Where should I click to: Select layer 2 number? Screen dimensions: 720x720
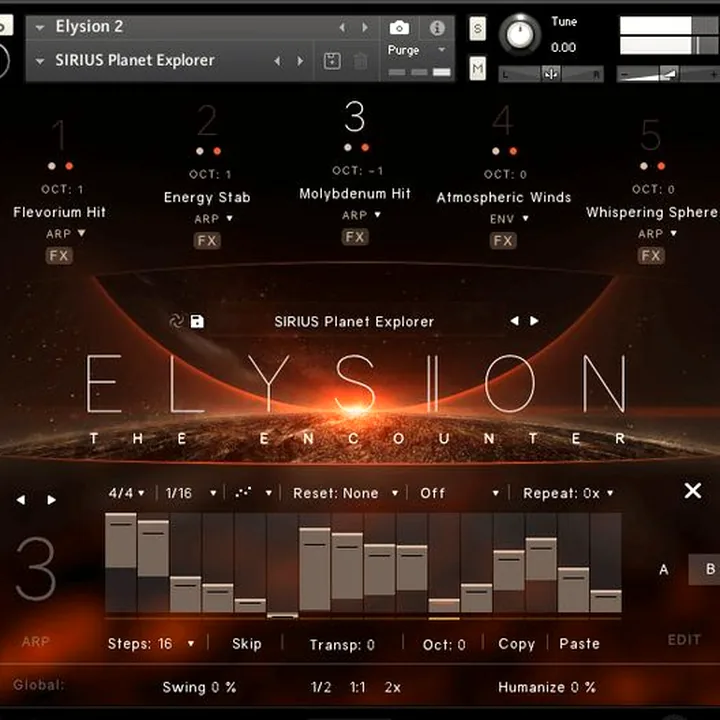(207, 120)
